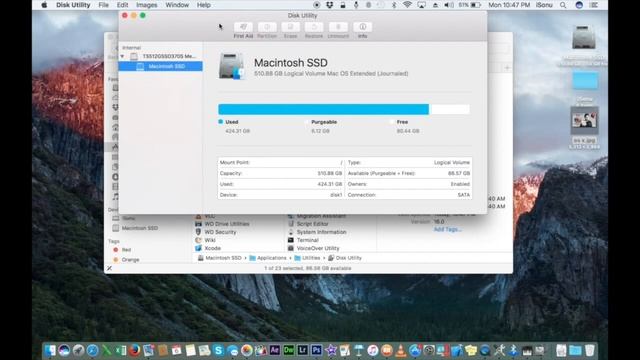640x360 pixels.
Task: Click the Dropbox menu bar icon
Action: tap(329, 5)
